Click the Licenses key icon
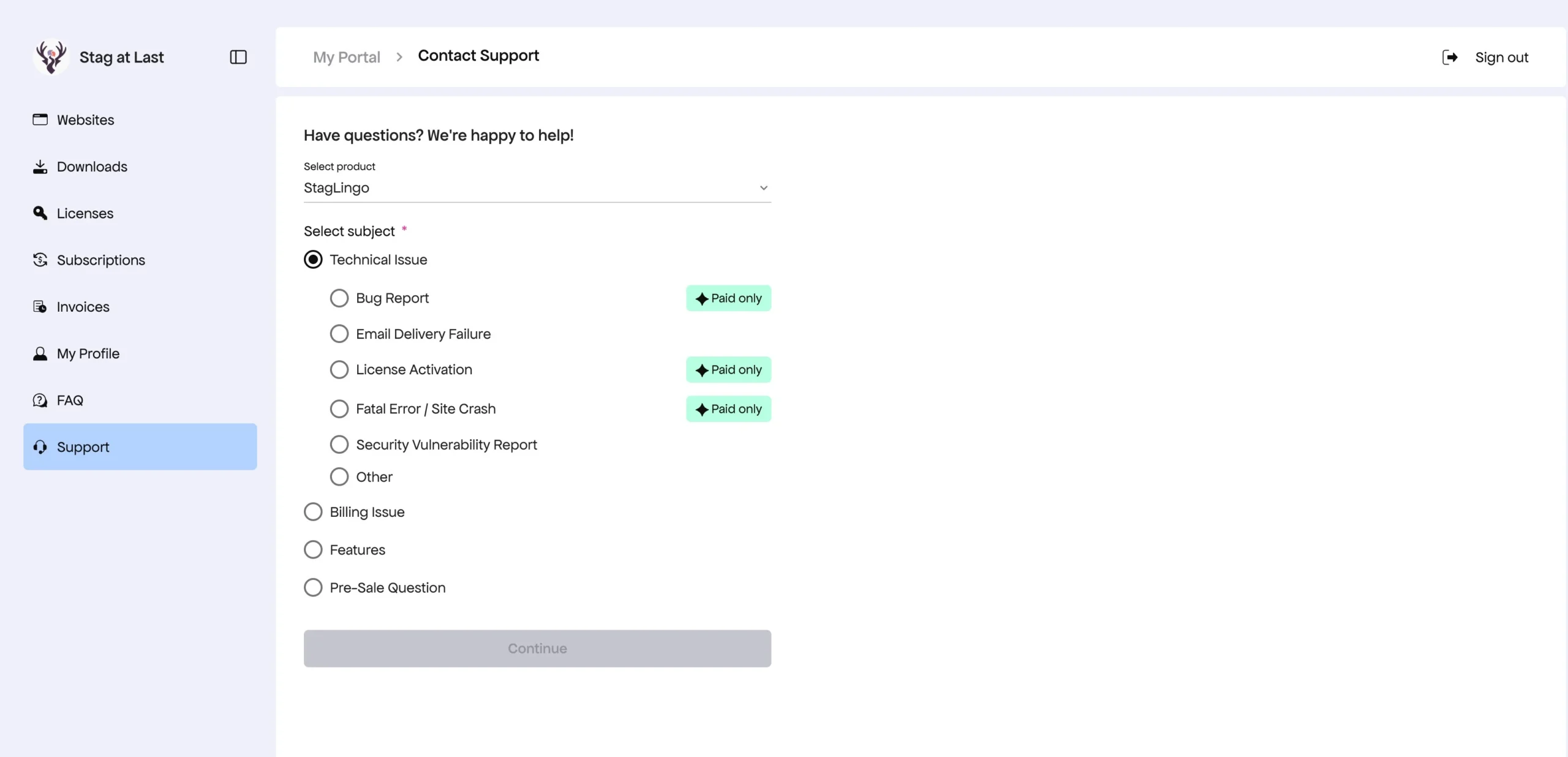Viewport: 1568px width, 757px height. pyautogui.click(x=40, y=213)
